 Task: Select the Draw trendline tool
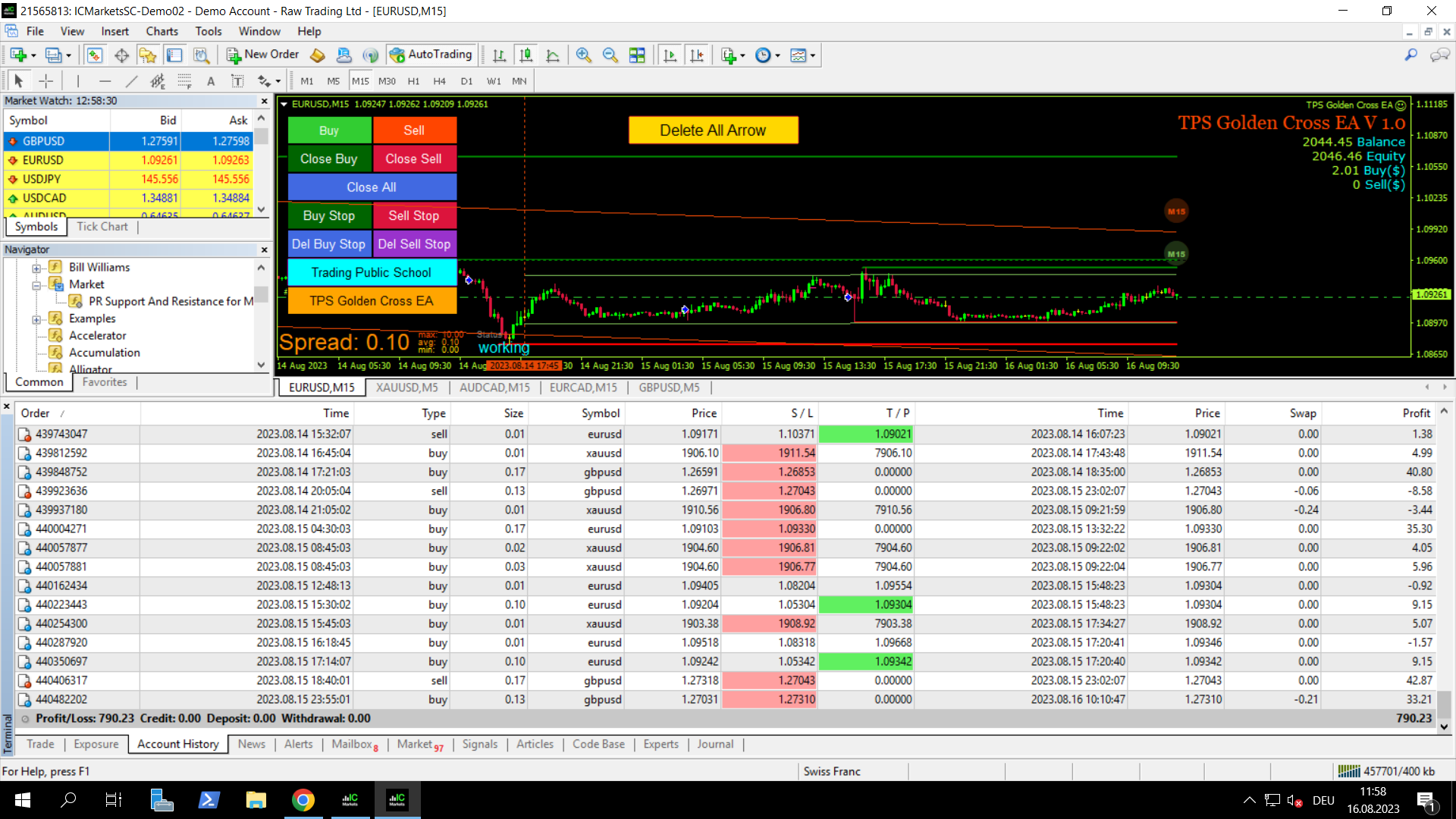pos(131,81)
